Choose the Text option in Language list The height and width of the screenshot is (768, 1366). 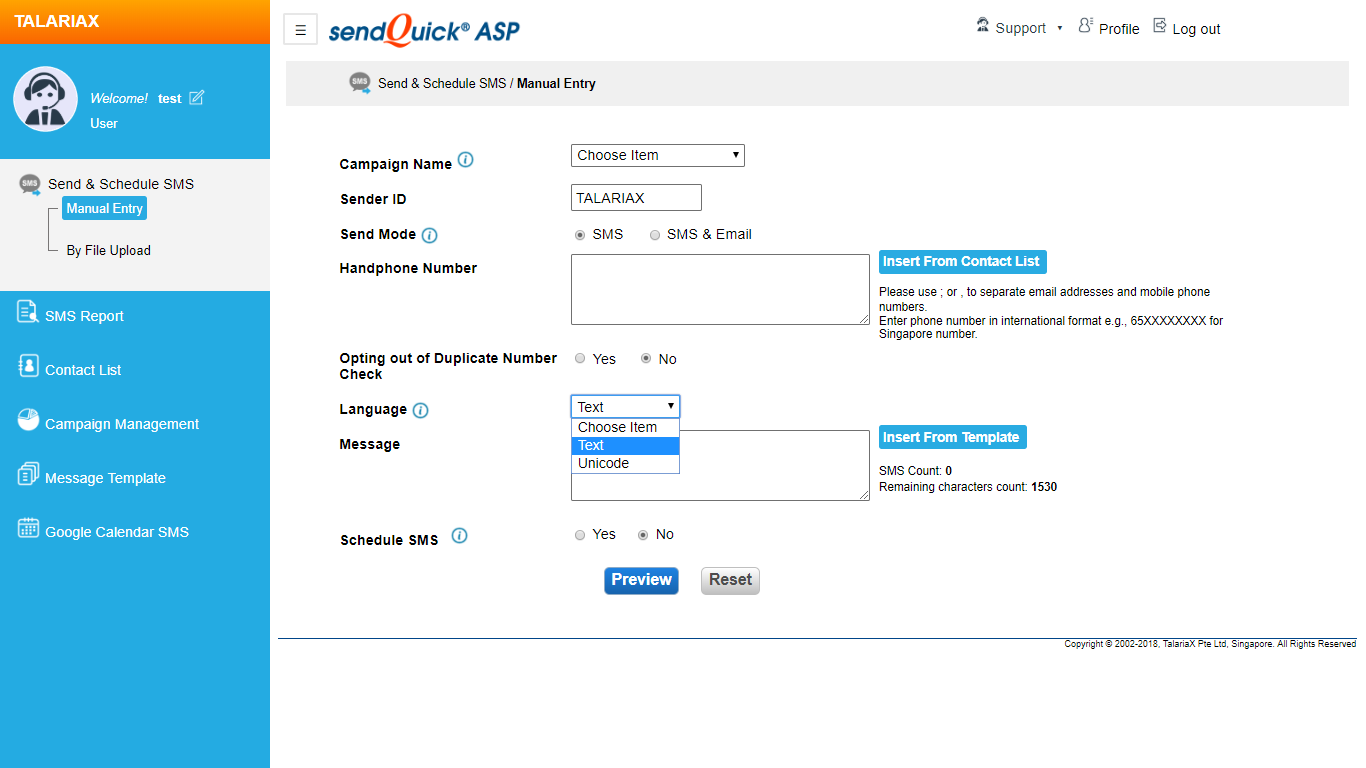[x=625, y=445]
